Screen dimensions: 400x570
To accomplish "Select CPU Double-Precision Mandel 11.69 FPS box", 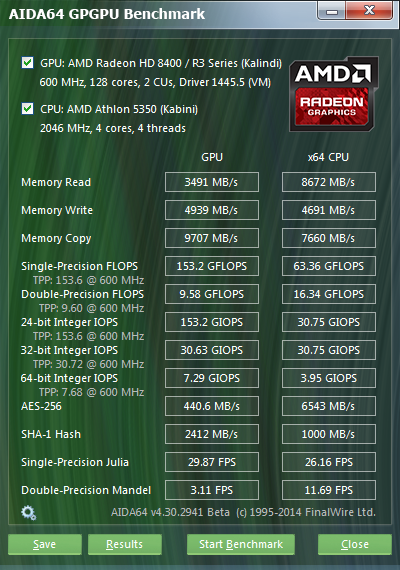I will point(329,490).
